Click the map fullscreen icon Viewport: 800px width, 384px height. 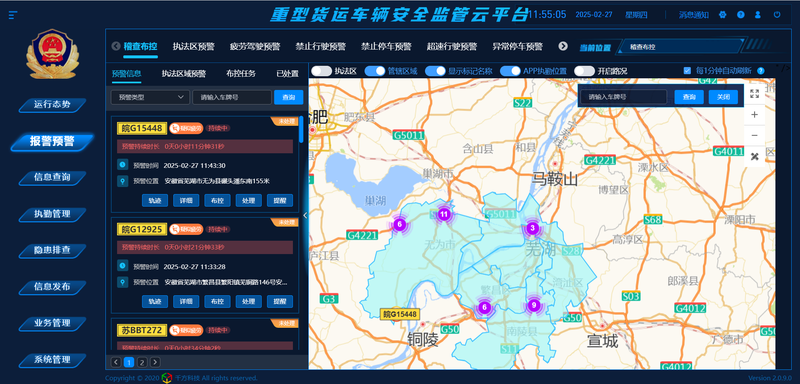[x=755, y=93]
